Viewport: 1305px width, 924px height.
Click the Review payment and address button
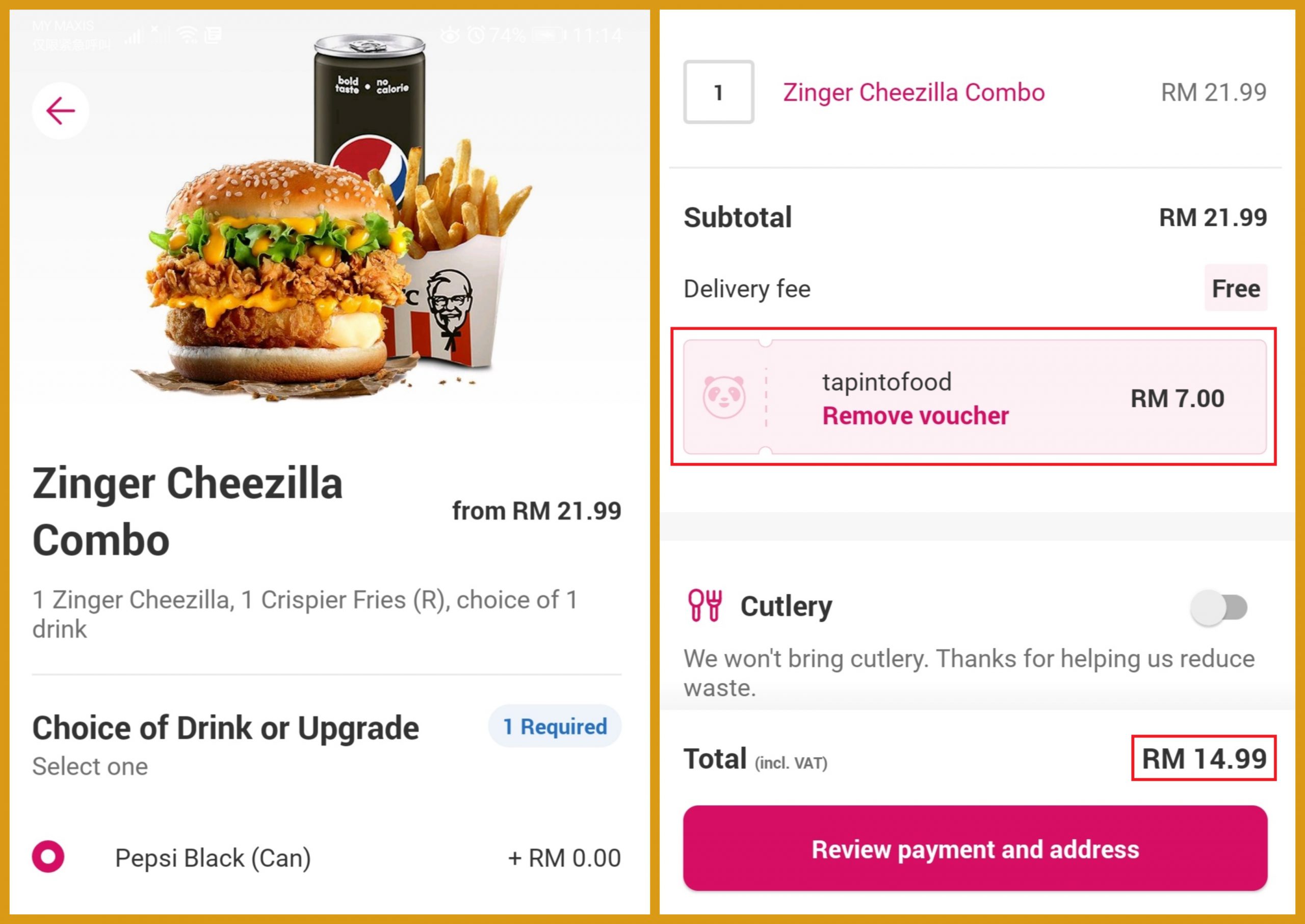point(975,849)
